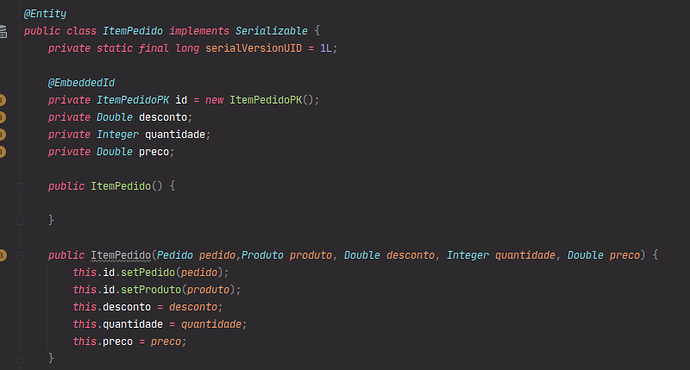Click the Serializable interface name

pos(272,31)
